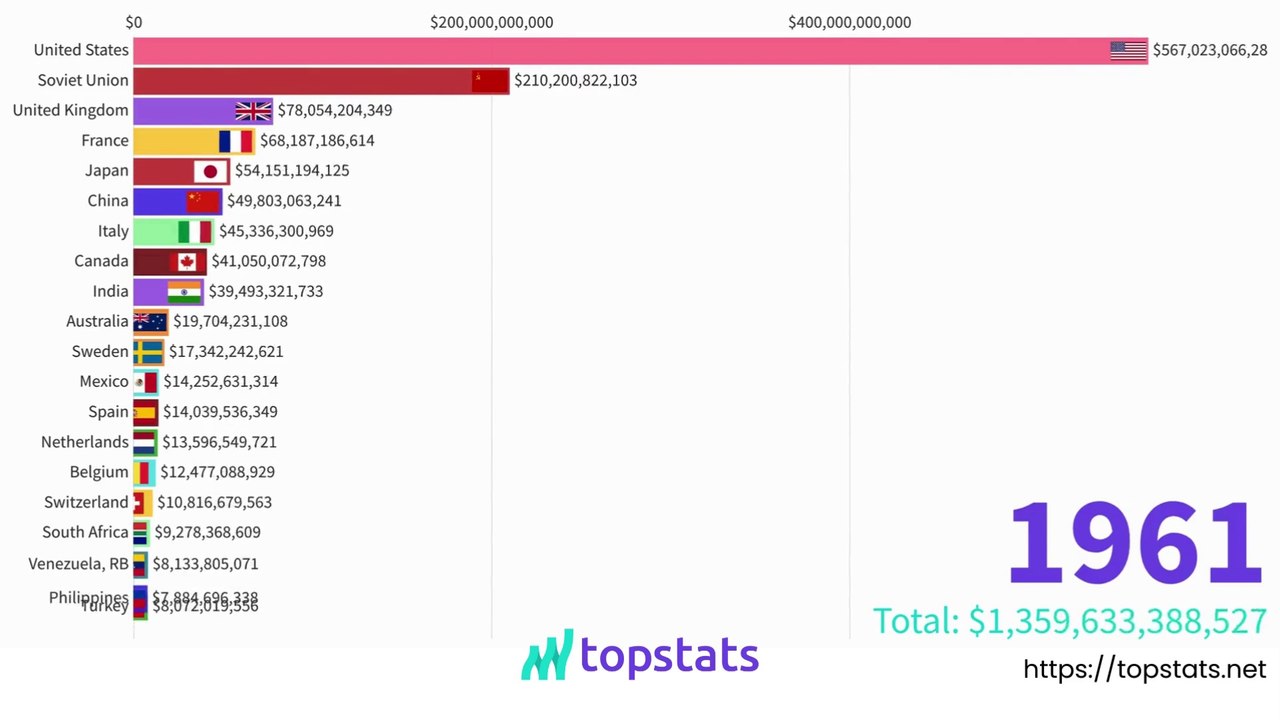Click the United Kingdom flag icon
The image size is (1280, 720).
coord(253,110)
